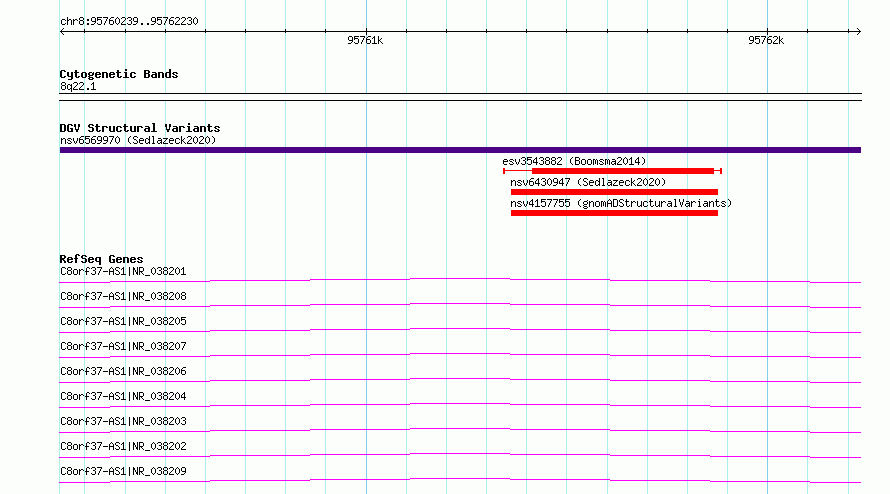This screenshot has width=890, height=494.
Task: Click the 95762k ruler tick label
Action: 766,40
